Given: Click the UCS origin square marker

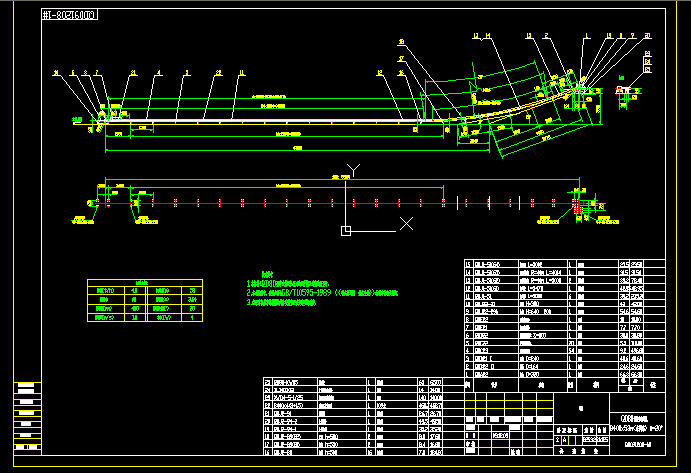Looking at the screenshot, I should point(345,231).
